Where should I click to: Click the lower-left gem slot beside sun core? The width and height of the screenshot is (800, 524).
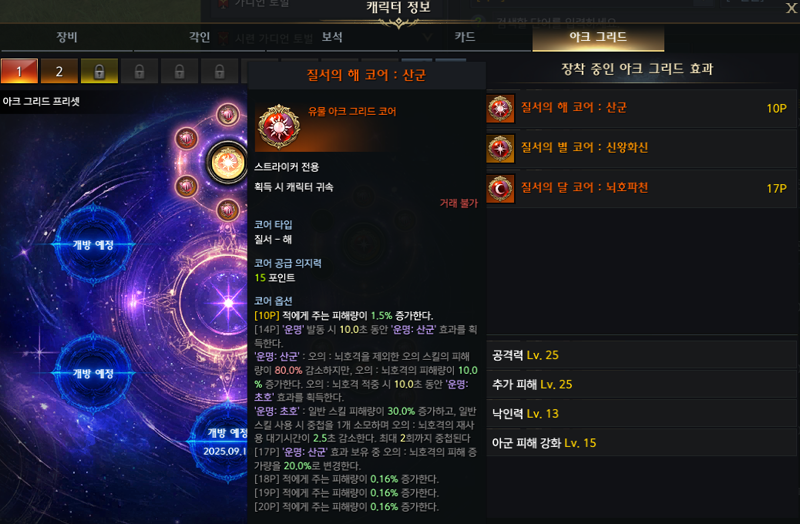pyautogui.click(x=186, y=186)
